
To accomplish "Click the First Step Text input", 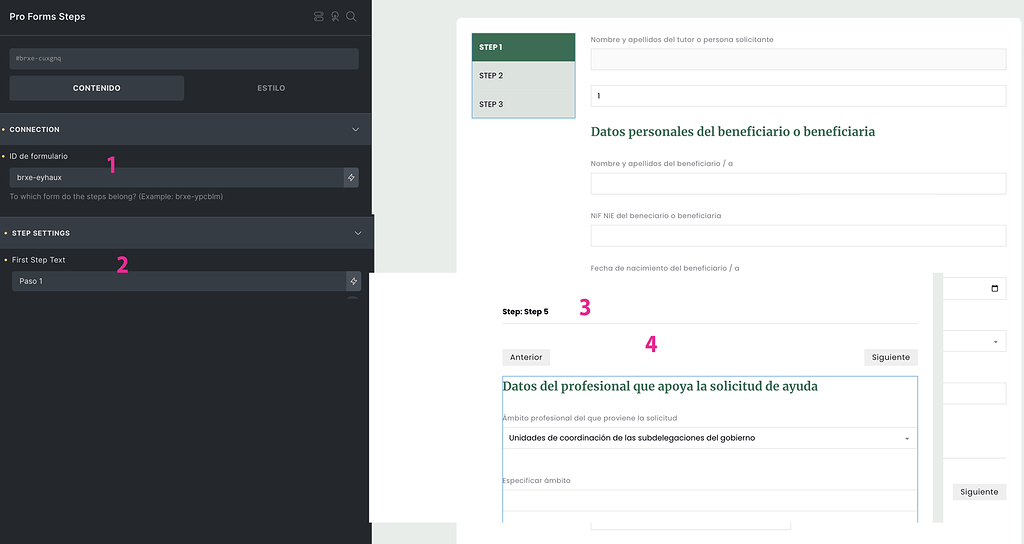I will (177, 281).
